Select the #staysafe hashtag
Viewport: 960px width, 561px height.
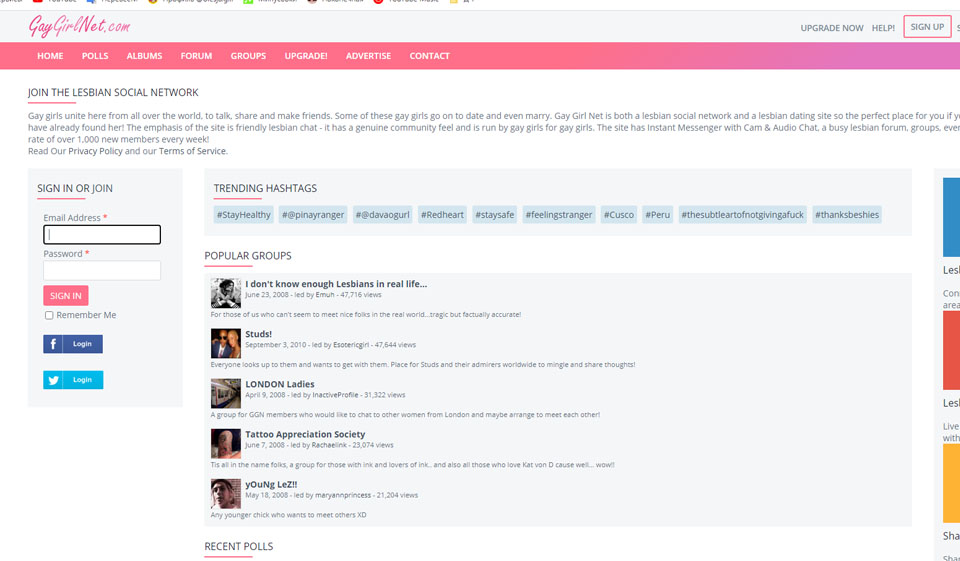pyautogui.click(x=495, y=214)
